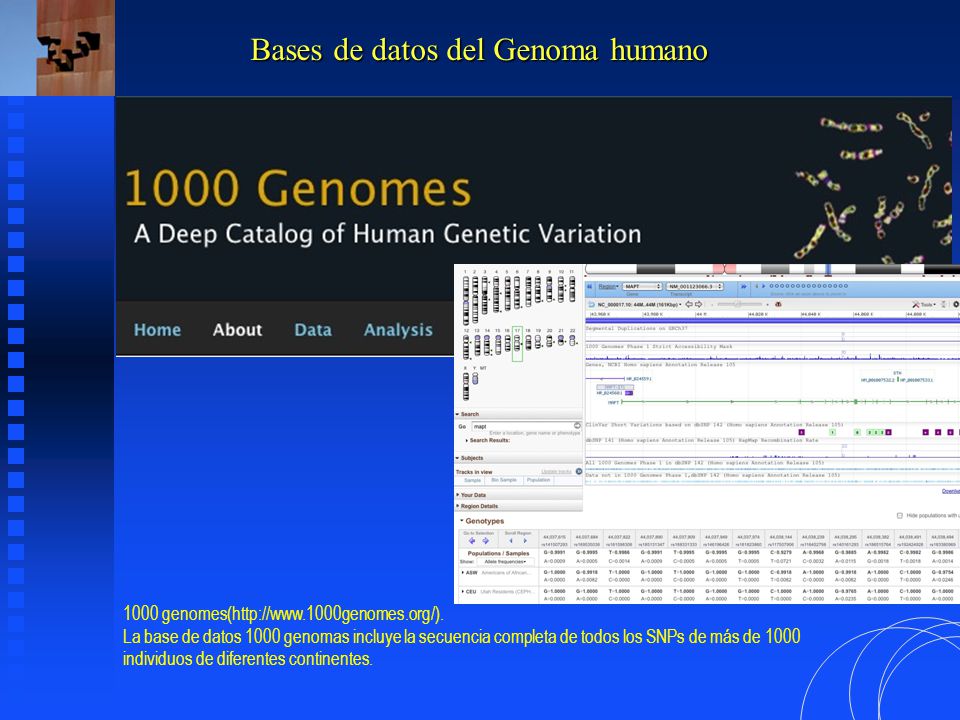This screenshot has width=960, height=720.
Task: Select chromosome 6 ideogram
Action: (517, 292)
